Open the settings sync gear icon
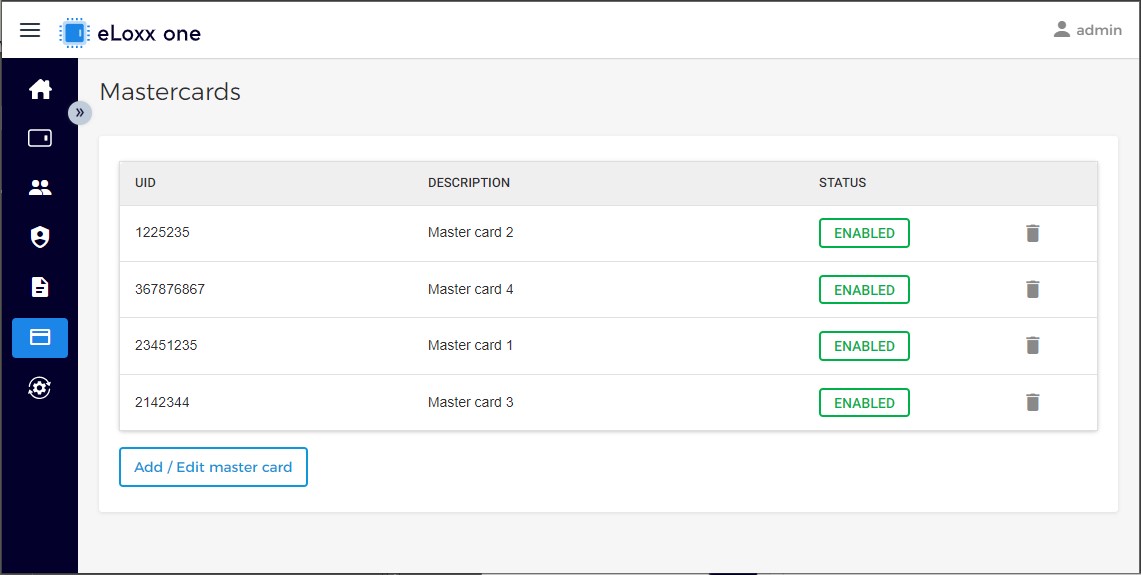Screen dimensions: 1141x575 (40, 388)
